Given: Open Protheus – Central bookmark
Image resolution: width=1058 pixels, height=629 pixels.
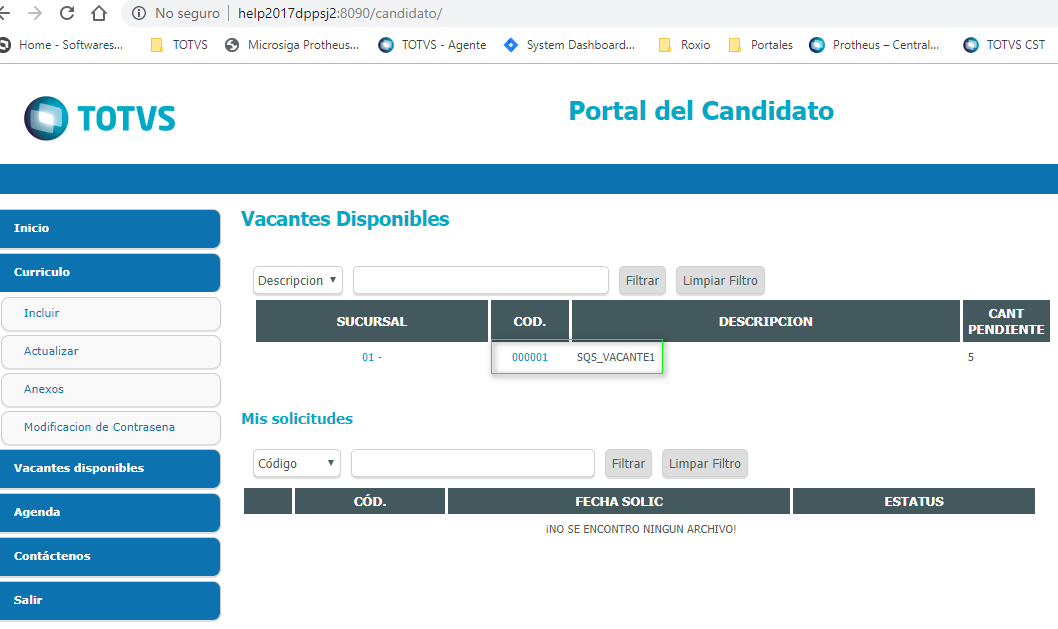Looking at the screenshot, I should click(x=874, y=45).
